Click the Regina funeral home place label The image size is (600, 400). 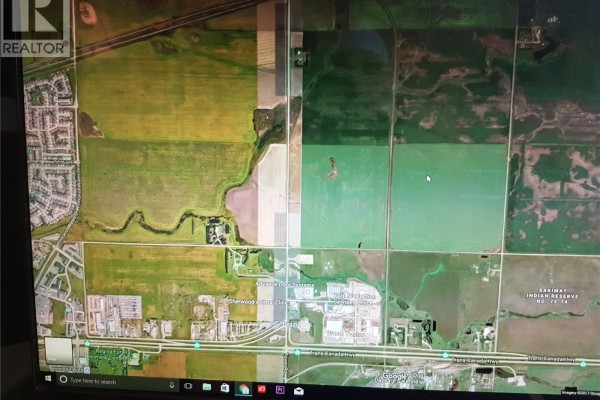tap(109, 353)
